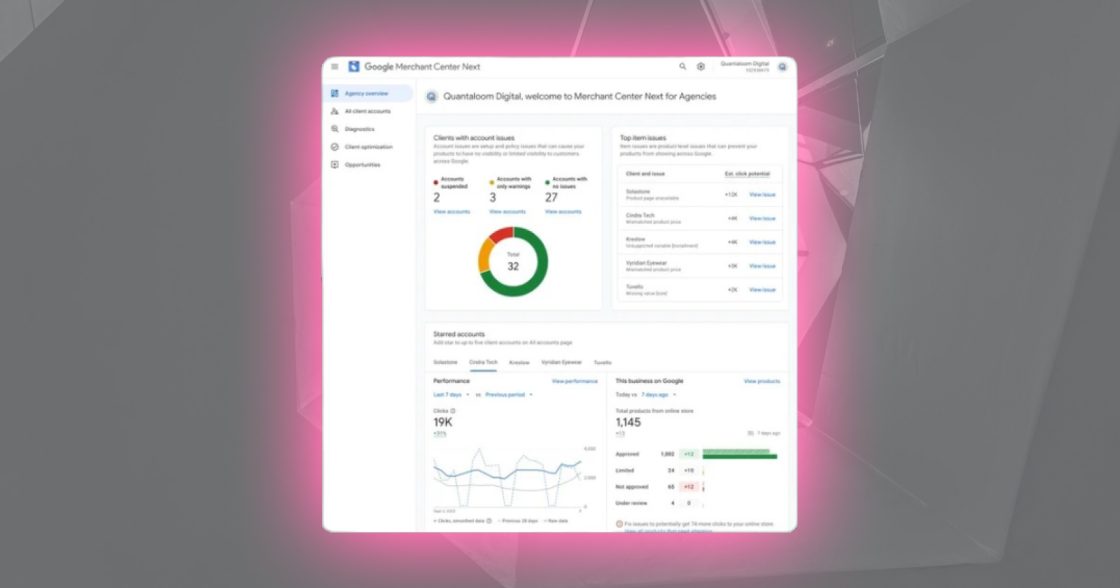The width and height of the screenshot is (1120, 588).
Task: Click the Approved products progress bar
Action: click(740, 452)
